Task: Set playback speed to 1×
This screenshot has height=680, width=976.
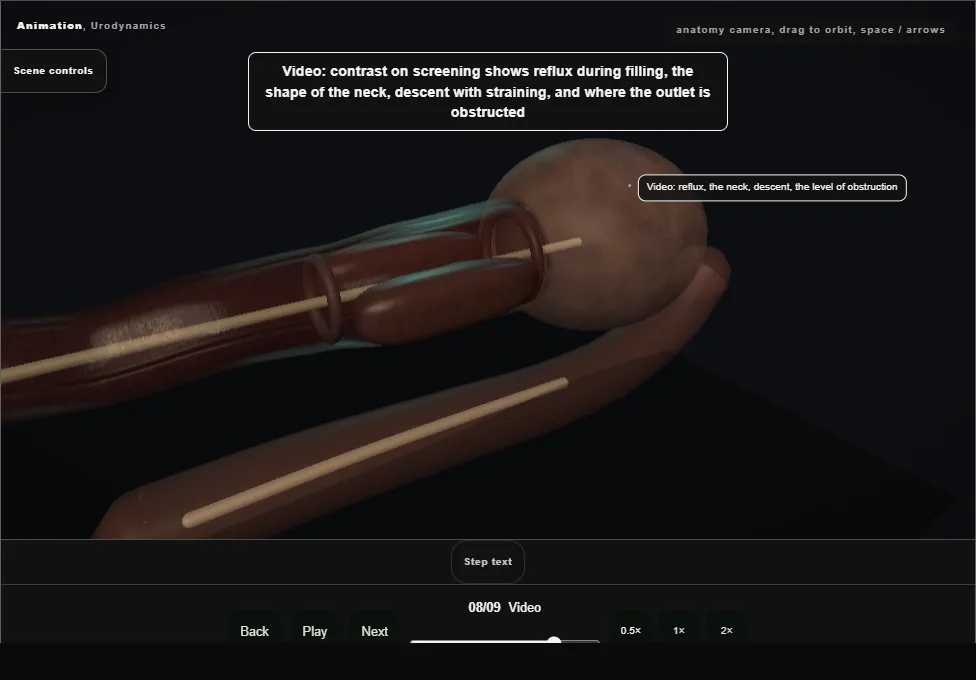Action: (679, 630)
